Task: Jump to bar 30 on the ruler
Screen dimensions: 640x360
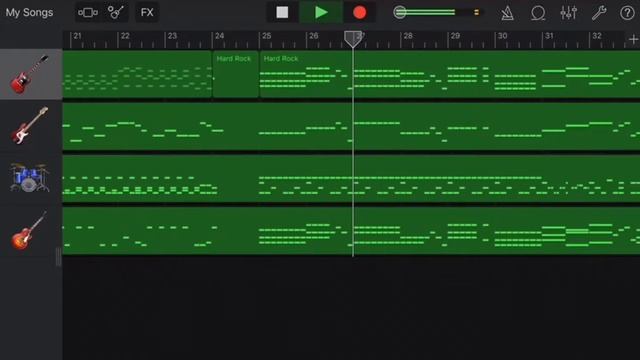Action: click(x=502, y=36)
